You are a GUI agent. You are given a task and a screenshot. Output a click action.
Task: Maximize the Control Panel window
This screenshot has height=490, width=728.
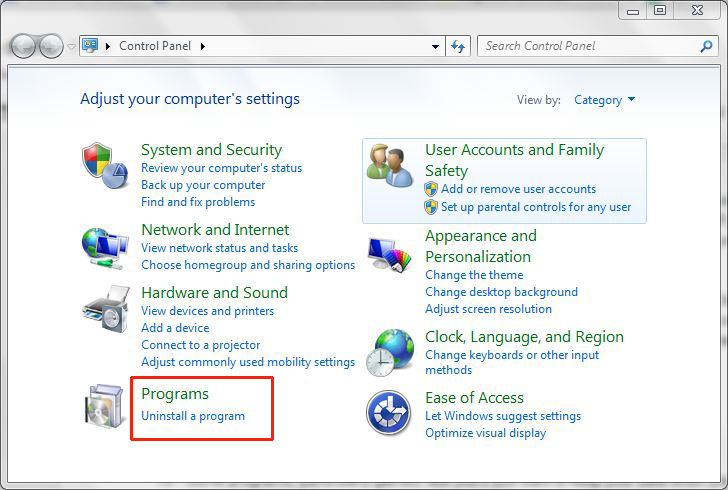660,11
